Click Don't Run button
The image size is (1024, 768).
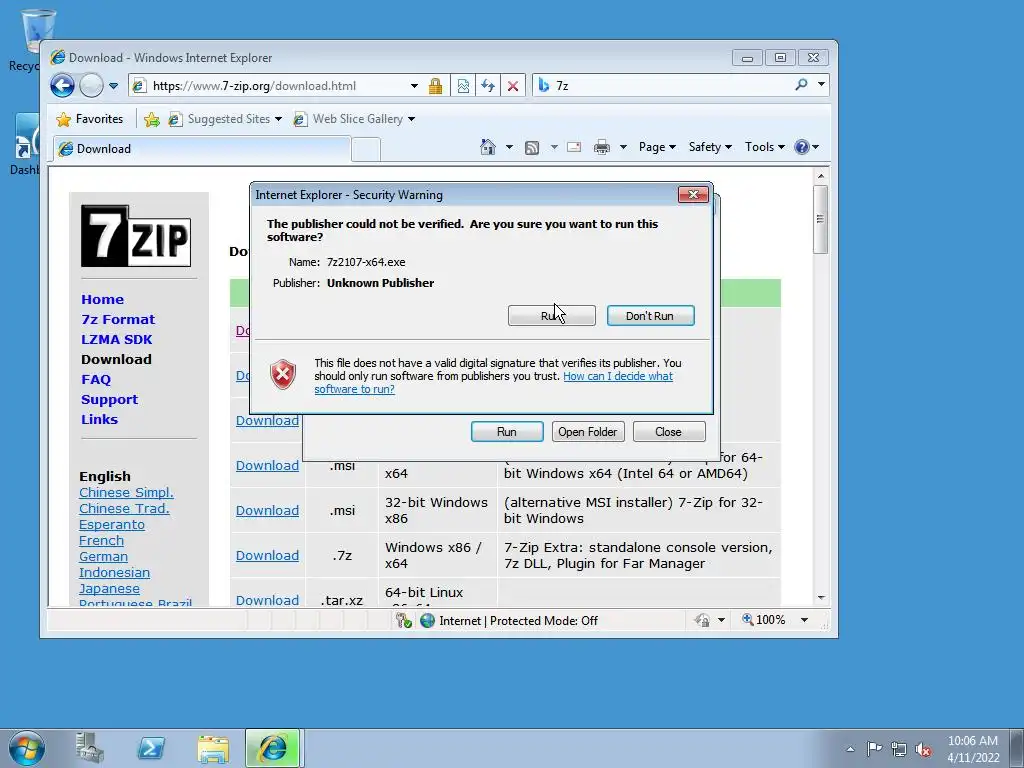[x=650, y=316]
